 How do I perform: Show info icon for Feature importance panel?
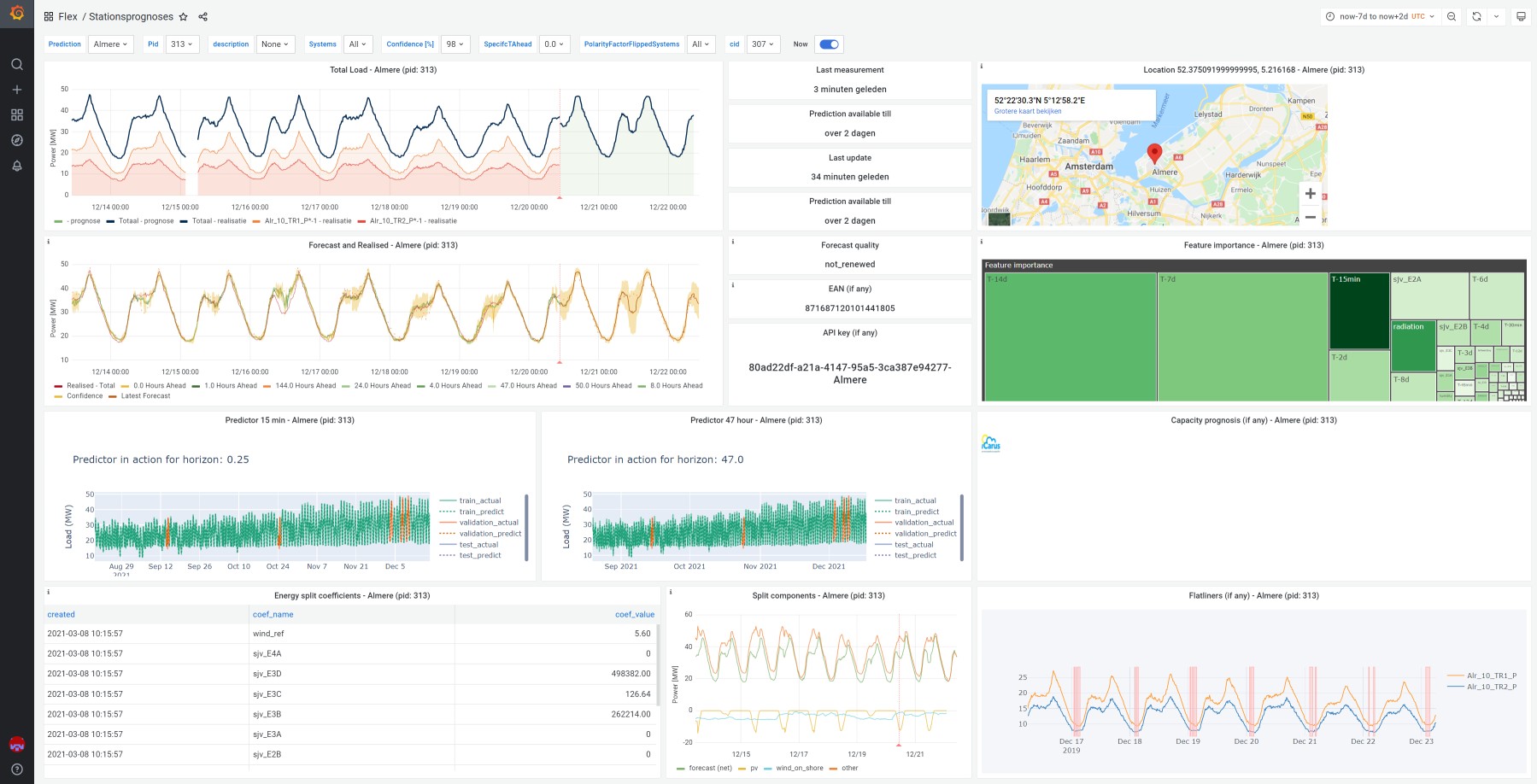coord(981,242)
